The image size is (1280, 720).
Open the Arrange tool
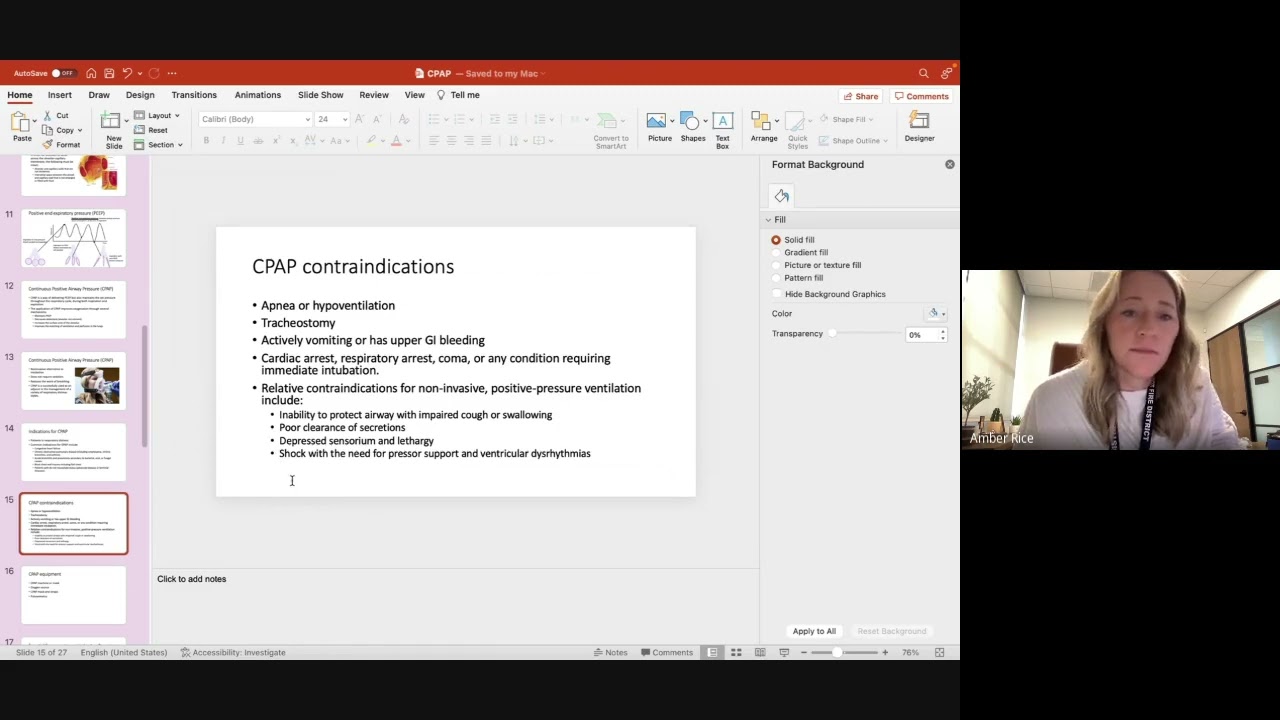coord(764,127)
